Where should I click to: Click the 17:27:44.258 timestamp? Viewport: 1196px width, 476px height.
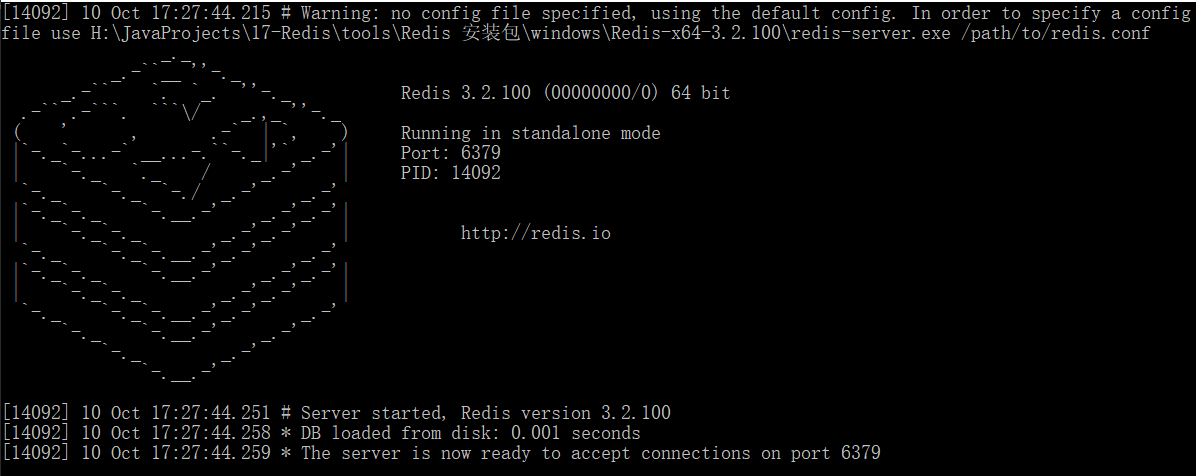[x=210, y=433]
